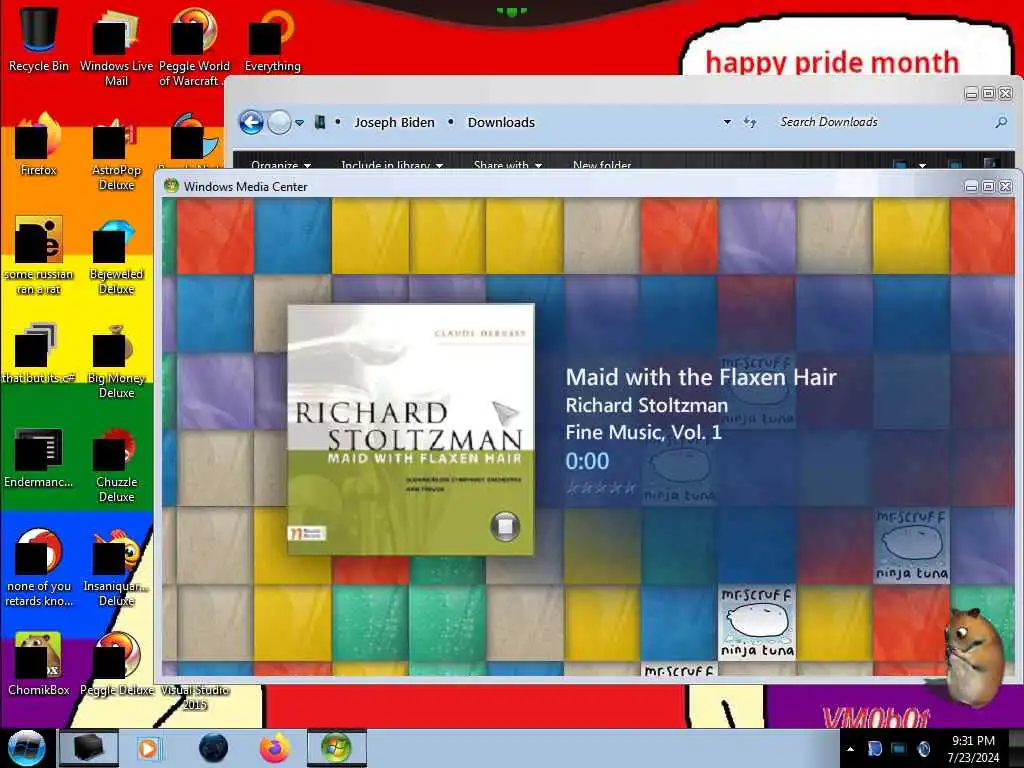Click the 'Fine Music, Vol. 1' album text
The height and width of the screenshot is (768, 1024).
pyautogui.click(x=643, y=432)
